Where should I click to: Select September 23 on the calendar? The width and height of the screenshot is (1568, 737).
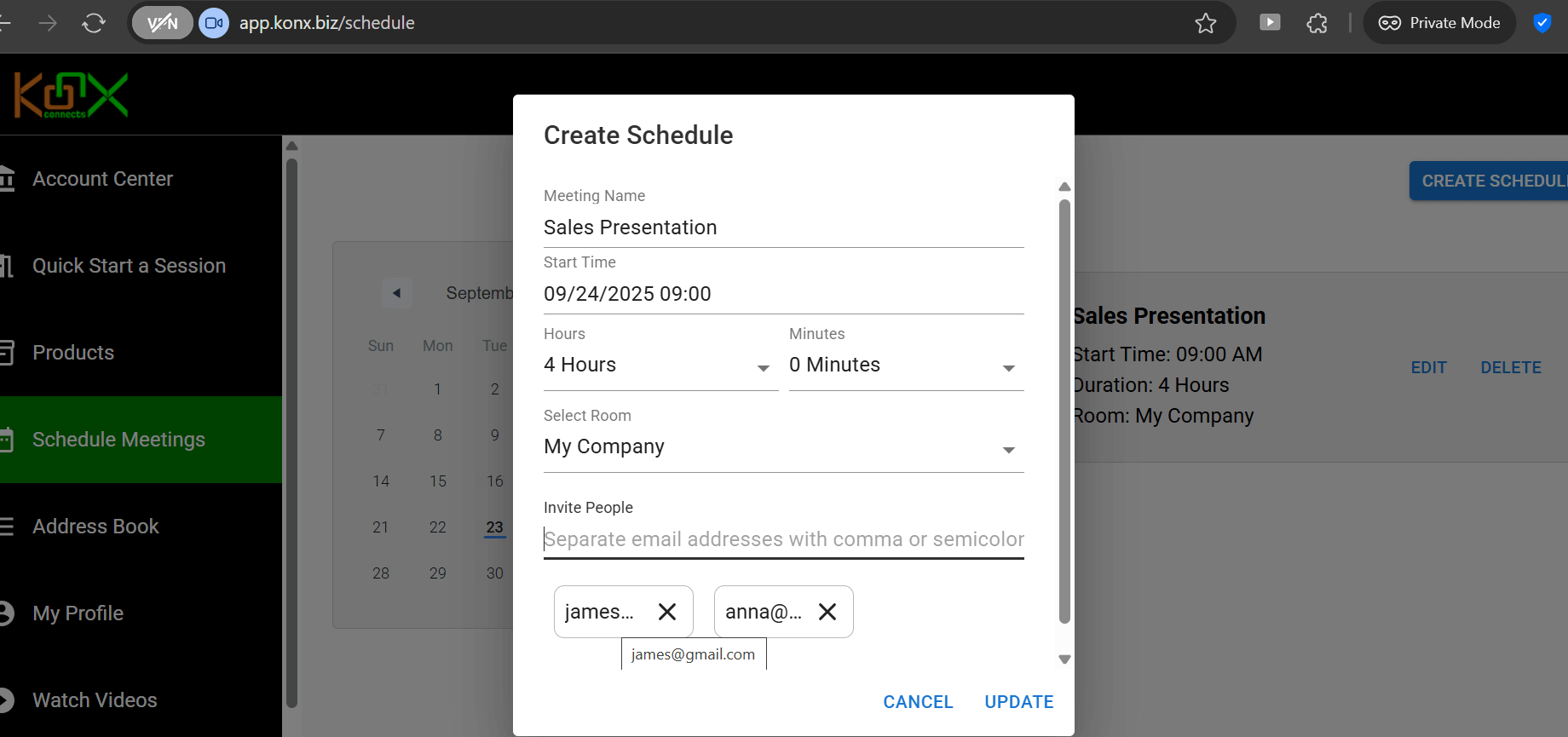coord(495,527)
